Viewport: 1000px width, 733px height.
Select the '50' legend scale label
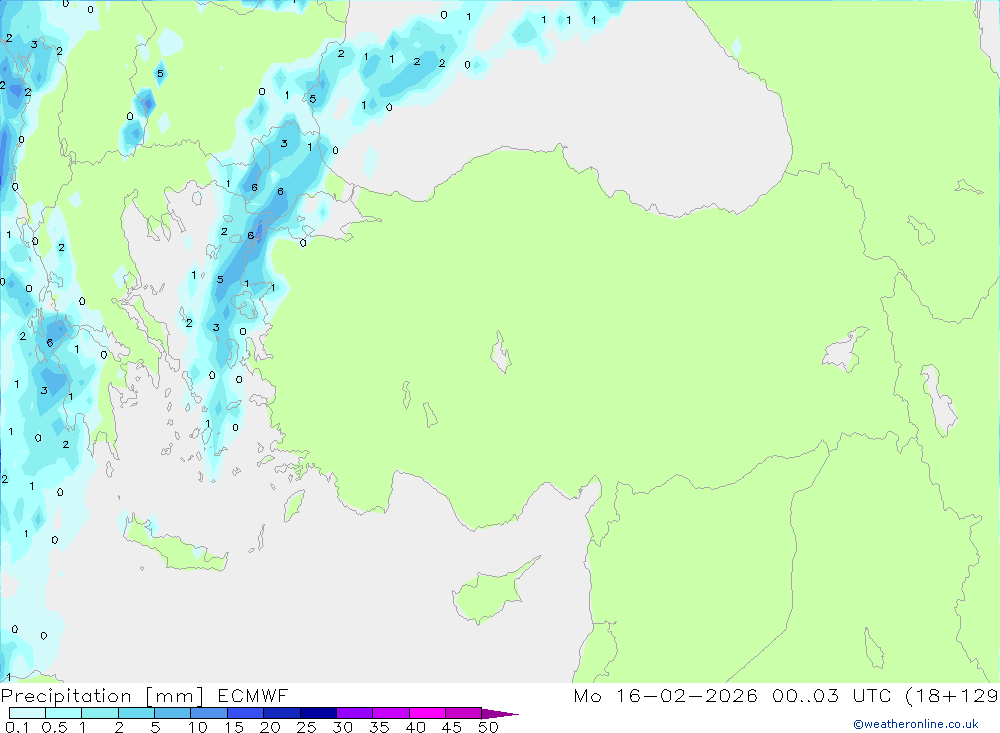pos(488,727)
